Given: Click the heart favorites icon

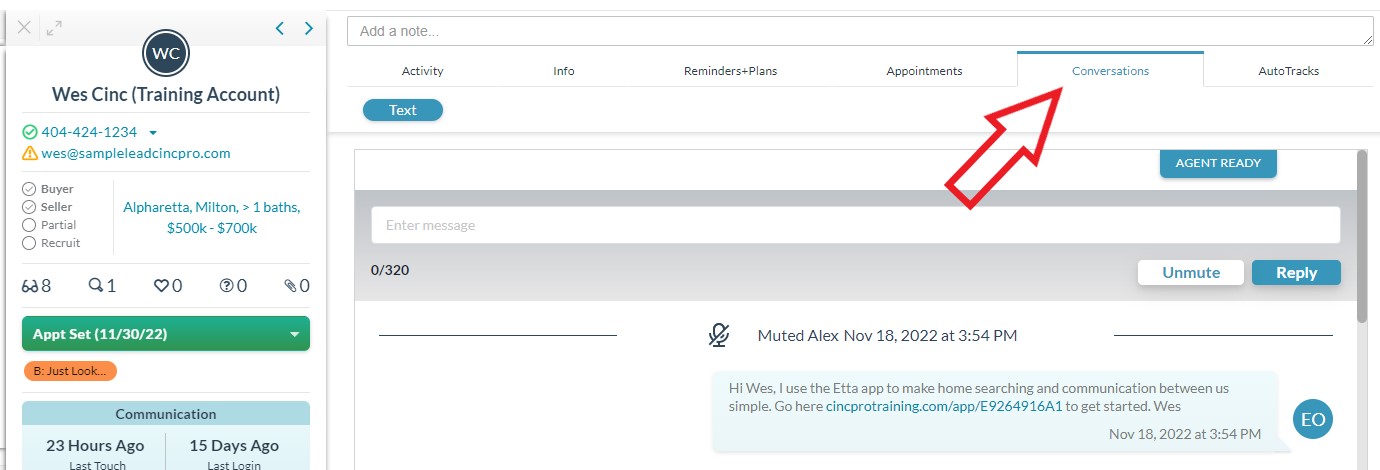Looking at the screenshot, I should [x=160, y=286].
